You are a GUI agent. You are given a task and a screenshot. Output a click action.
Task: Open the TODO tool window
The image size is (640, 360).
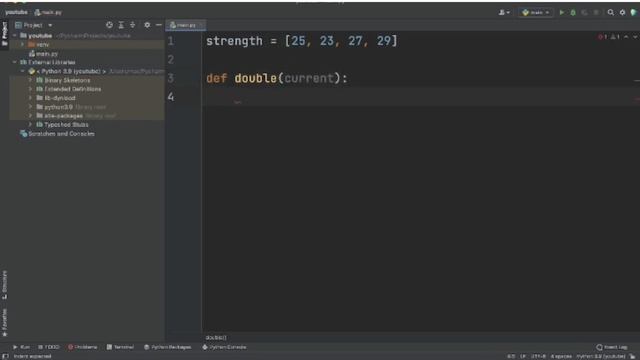coord(49,347)
